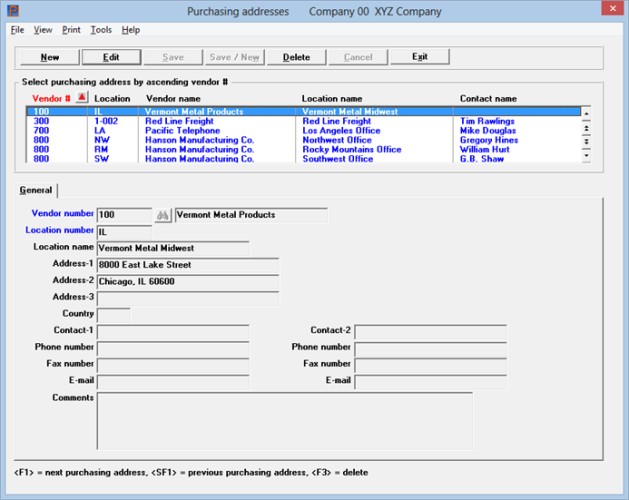Click the Vendor # column header

51,98
